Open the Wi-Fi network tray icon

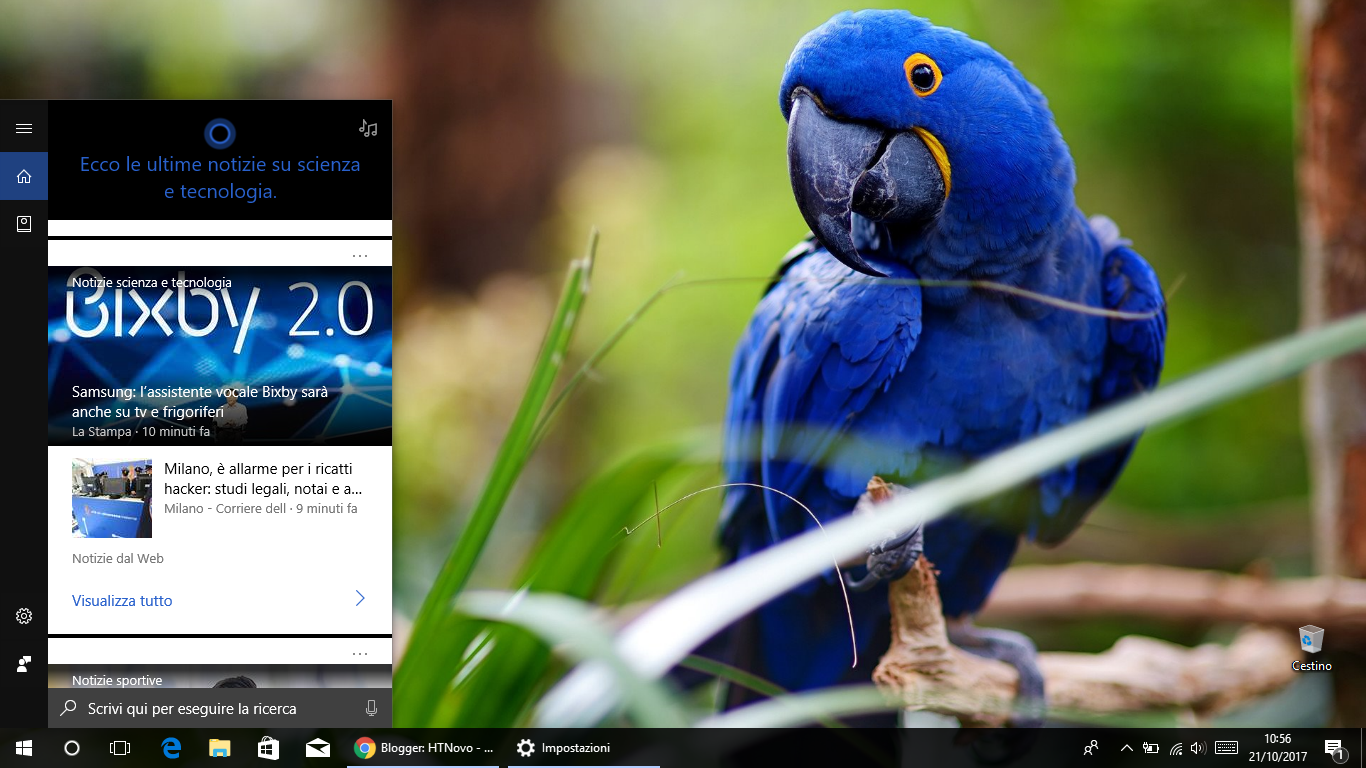[1175, 748]
